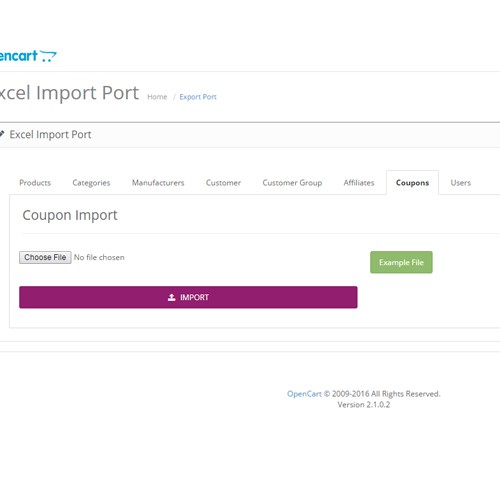Screen dimensions: 500x500
Task: Select the active Coupons tab
Action: (x=412, y=183)
